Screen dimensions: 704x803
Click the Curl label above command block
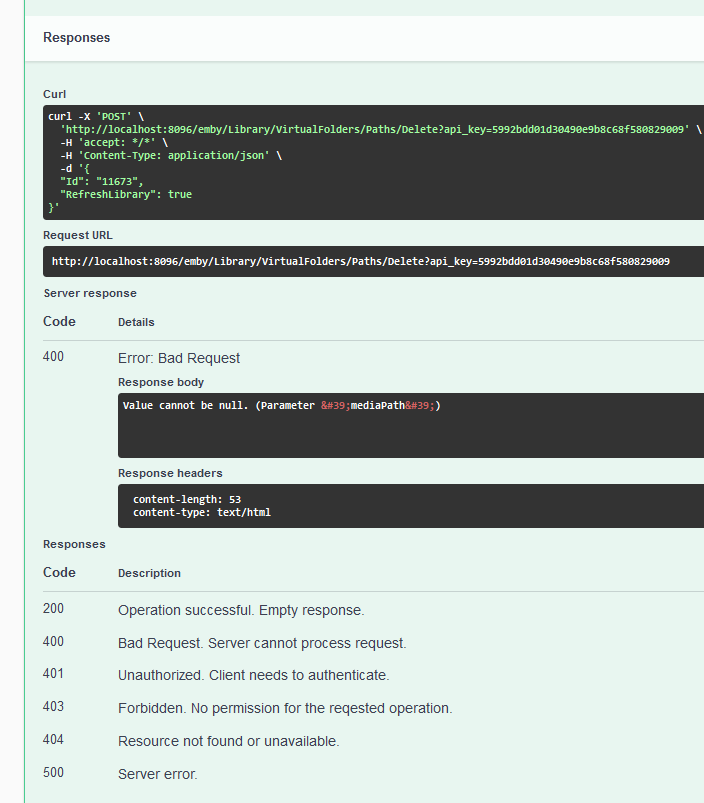54,94
